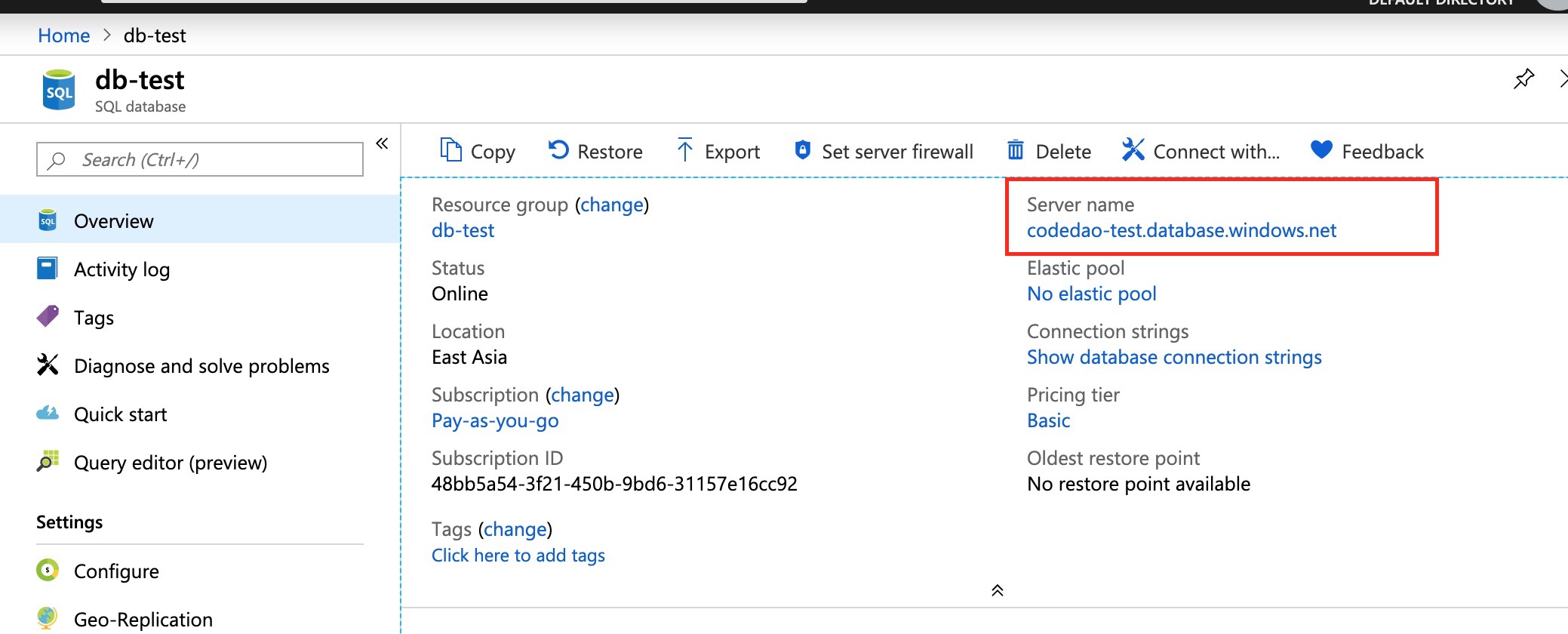This screenshot has height=634, width=1568.
Task: Open the Activity log menu item
Action: (x=121, y=269)
